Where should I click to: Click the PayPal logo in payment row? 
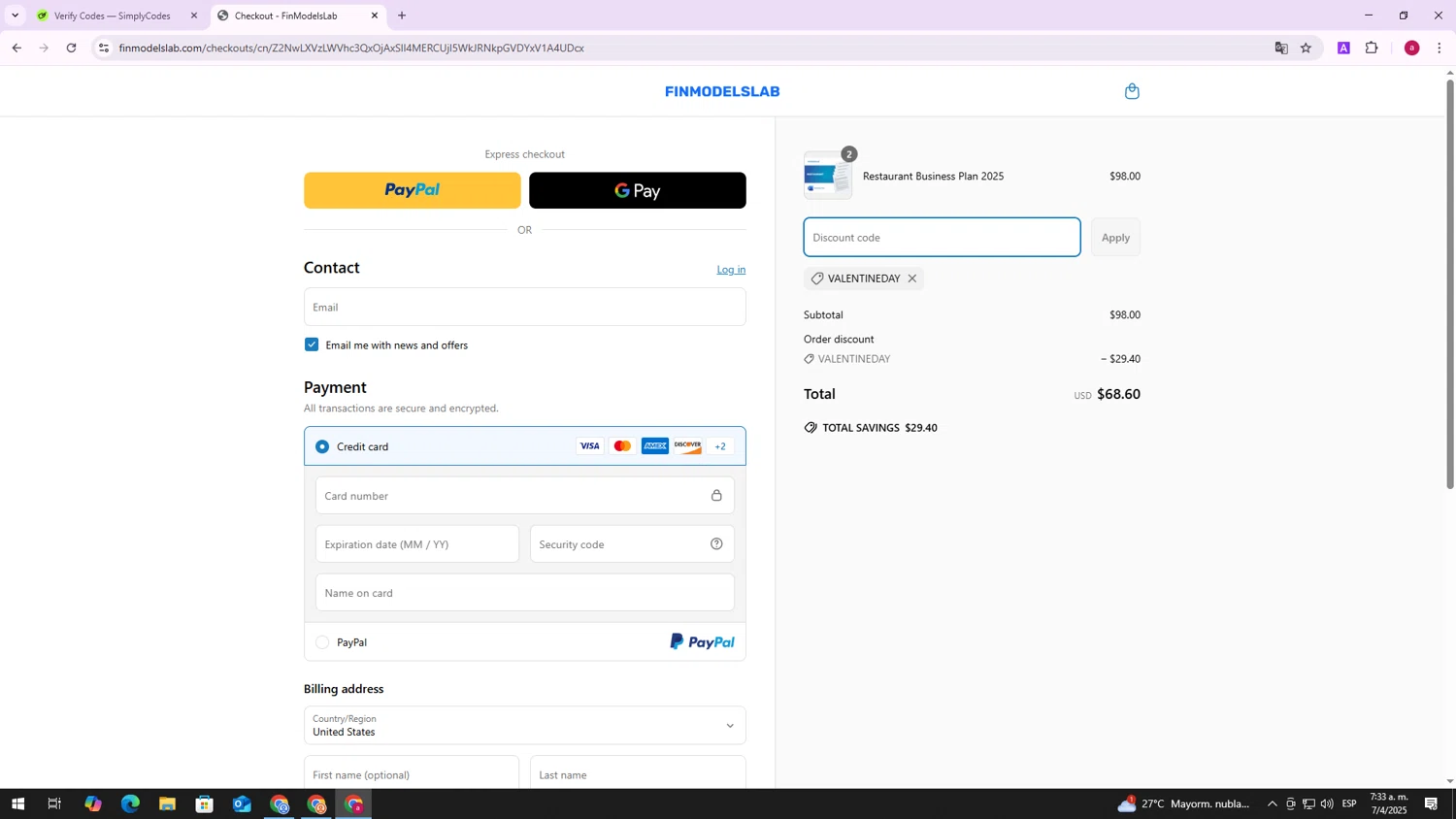pyautogui.click(x=702, y=642)
